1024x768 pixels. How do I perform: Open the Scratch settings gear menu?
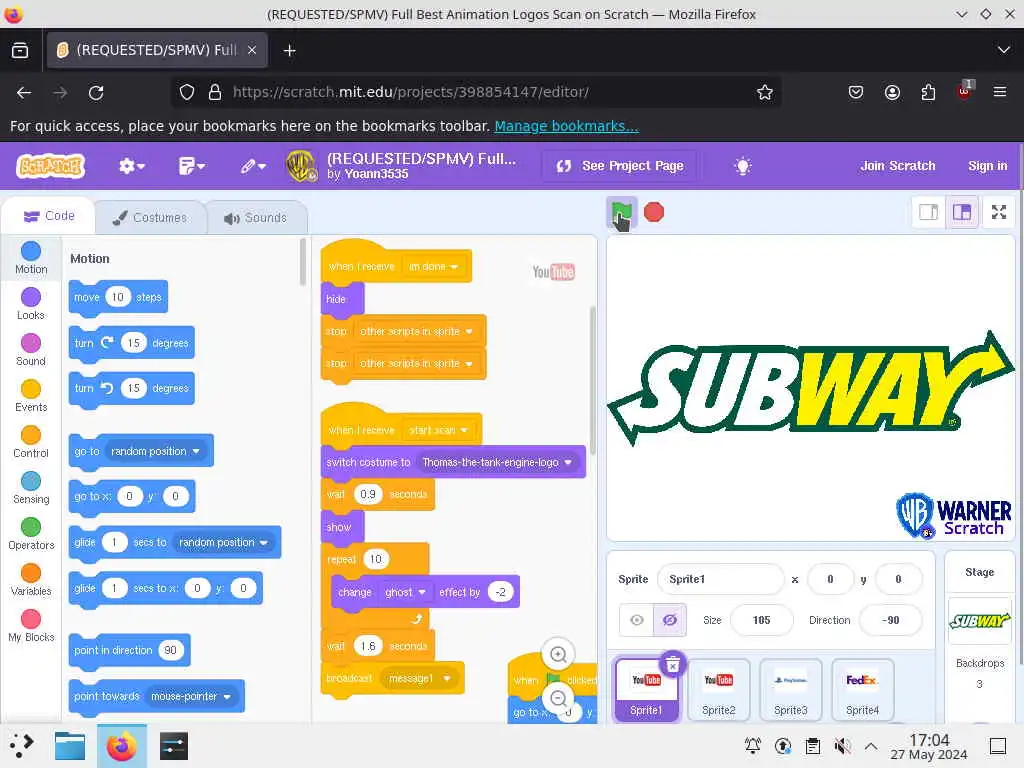point(131,167)
